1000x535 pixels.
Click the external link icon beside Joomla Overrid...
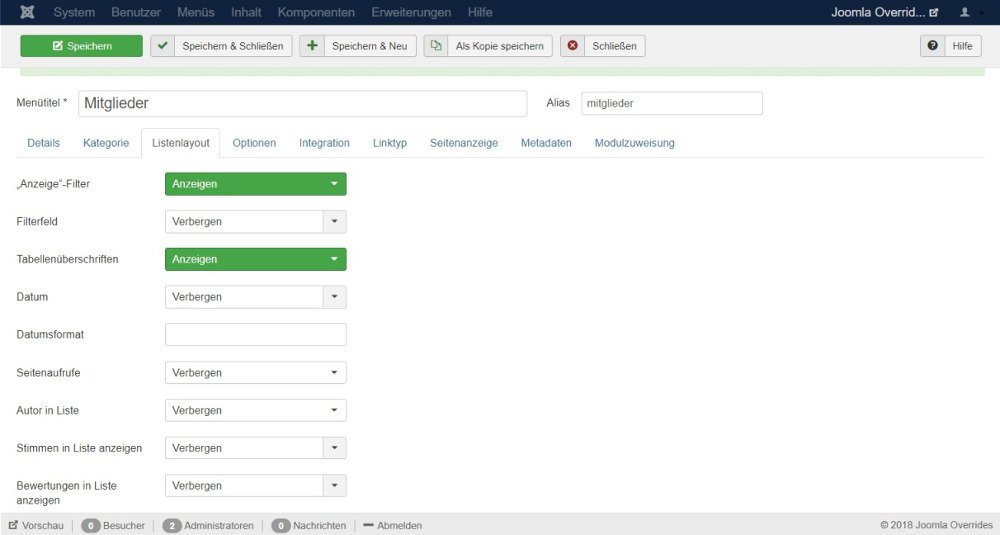(934, 12)
